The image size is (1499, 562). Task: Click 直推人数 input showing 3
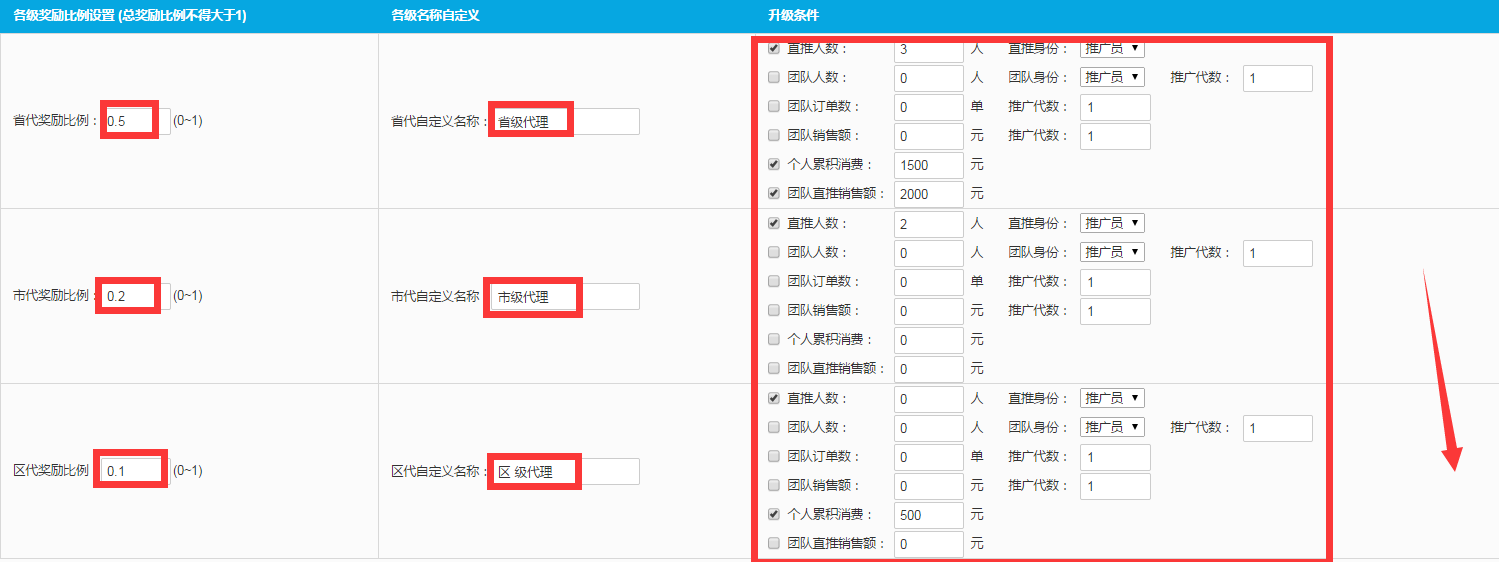pos(928,50)
